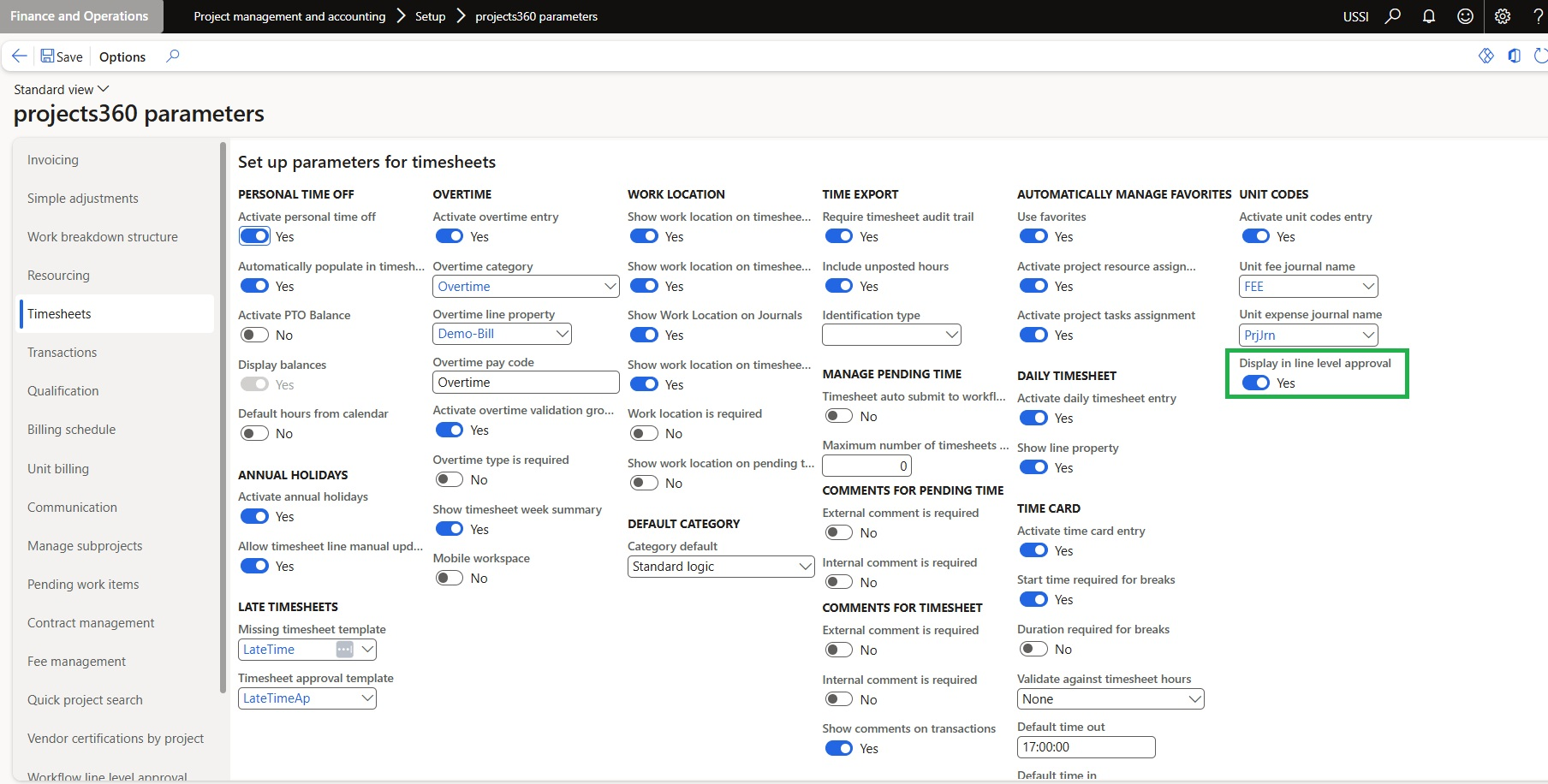The height and width of the screenshot is (784, 1548).
Task: Click the back arrow icon
Action: [19, 56]
